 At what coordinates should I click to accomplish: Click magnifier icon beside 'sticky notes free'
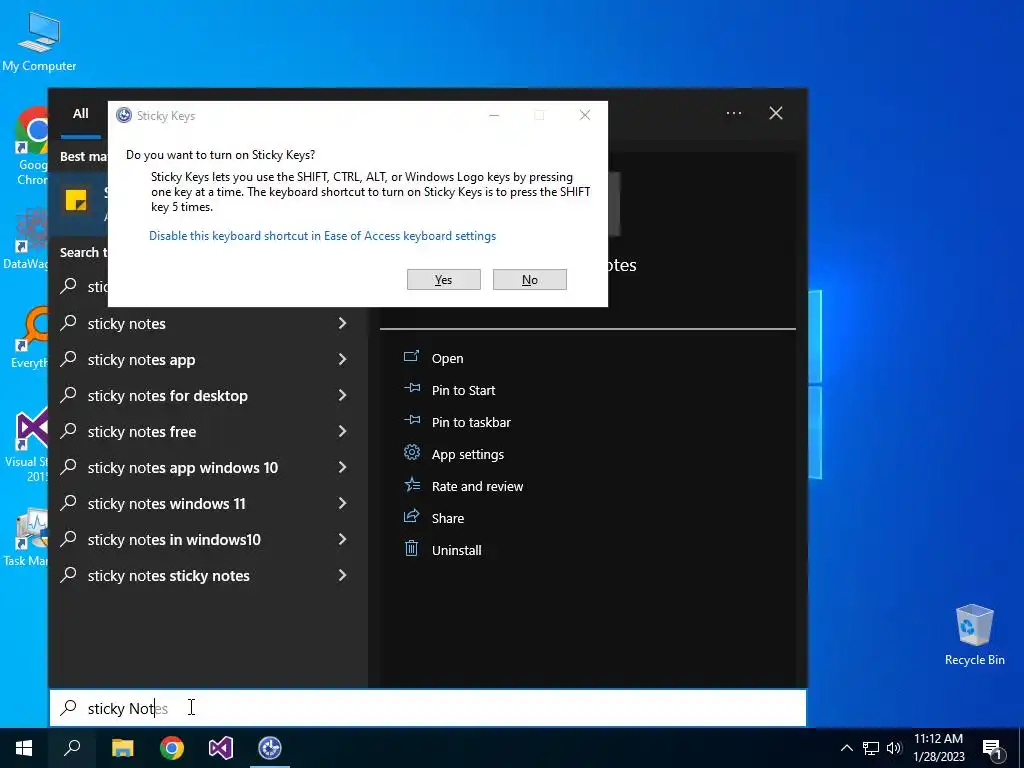click(69, 430)
